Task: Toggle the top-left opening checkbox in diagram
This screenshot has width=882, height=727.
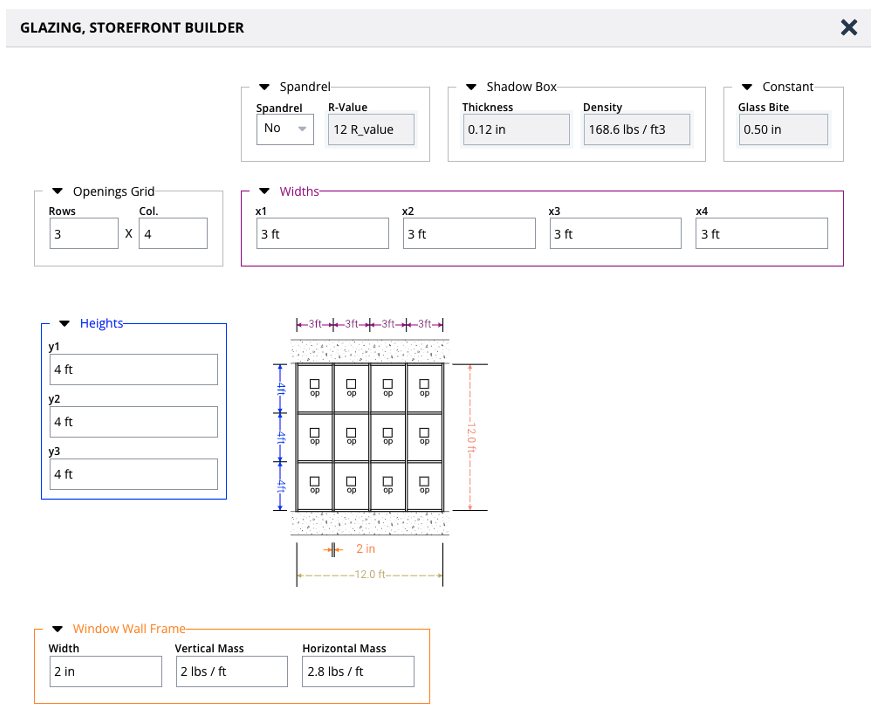Action: click(315, 384)
